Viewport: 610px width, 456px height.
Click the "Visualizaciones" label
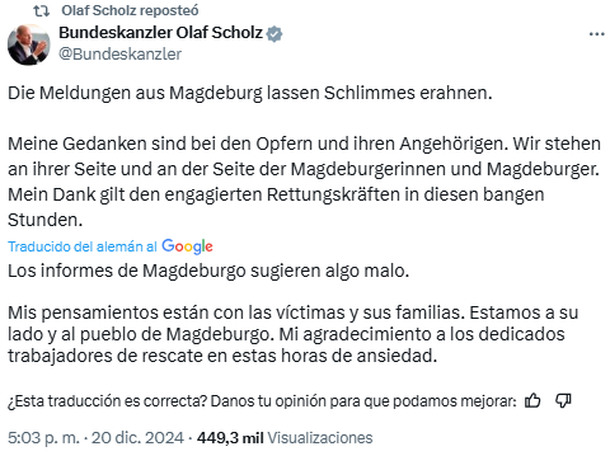click(x=320, y=437)
